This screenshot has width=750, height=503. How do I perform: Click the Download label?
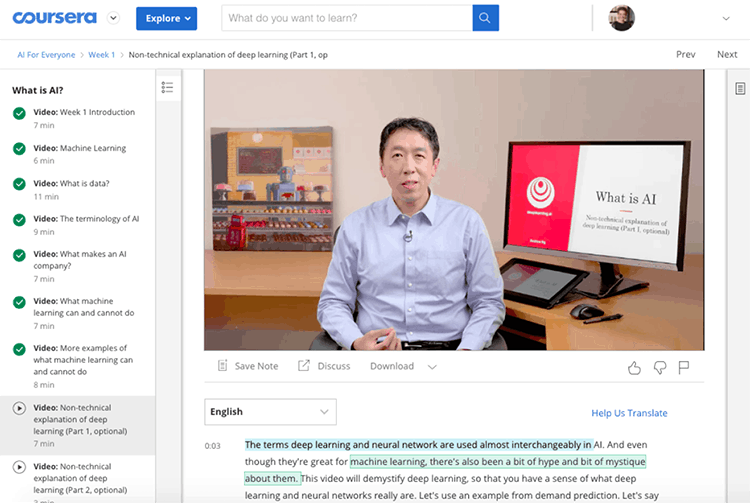[392, 366]
